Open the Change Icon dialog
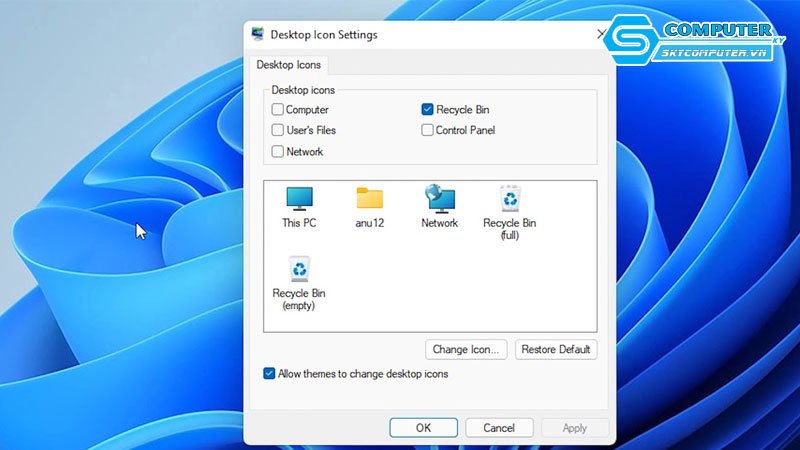800x450 pixels. tap(466, 349)
